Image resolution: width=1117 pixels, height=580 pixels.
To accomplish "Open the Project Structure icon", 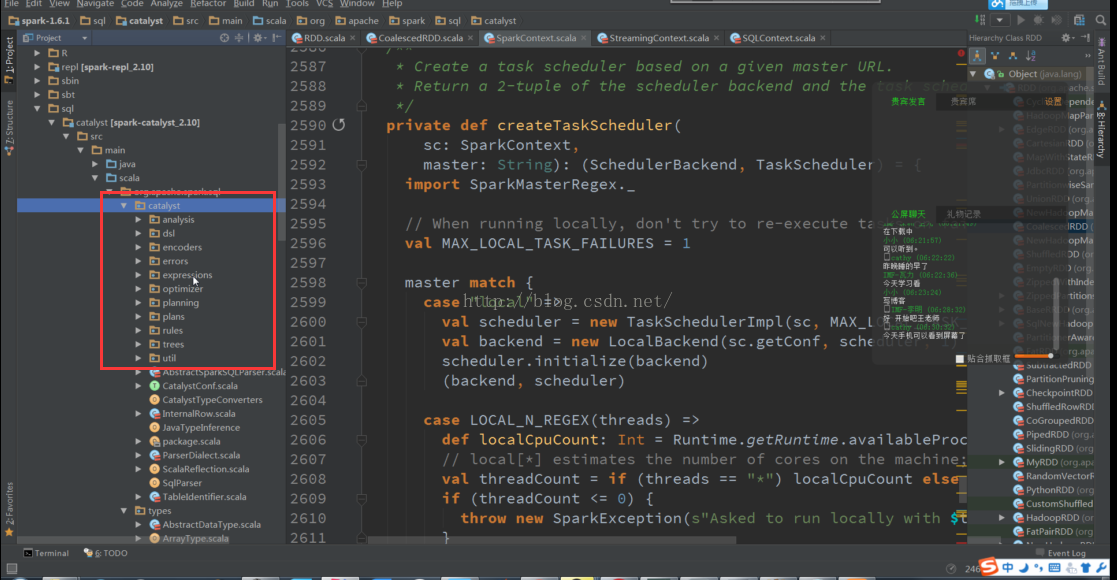I will 1079,21.
